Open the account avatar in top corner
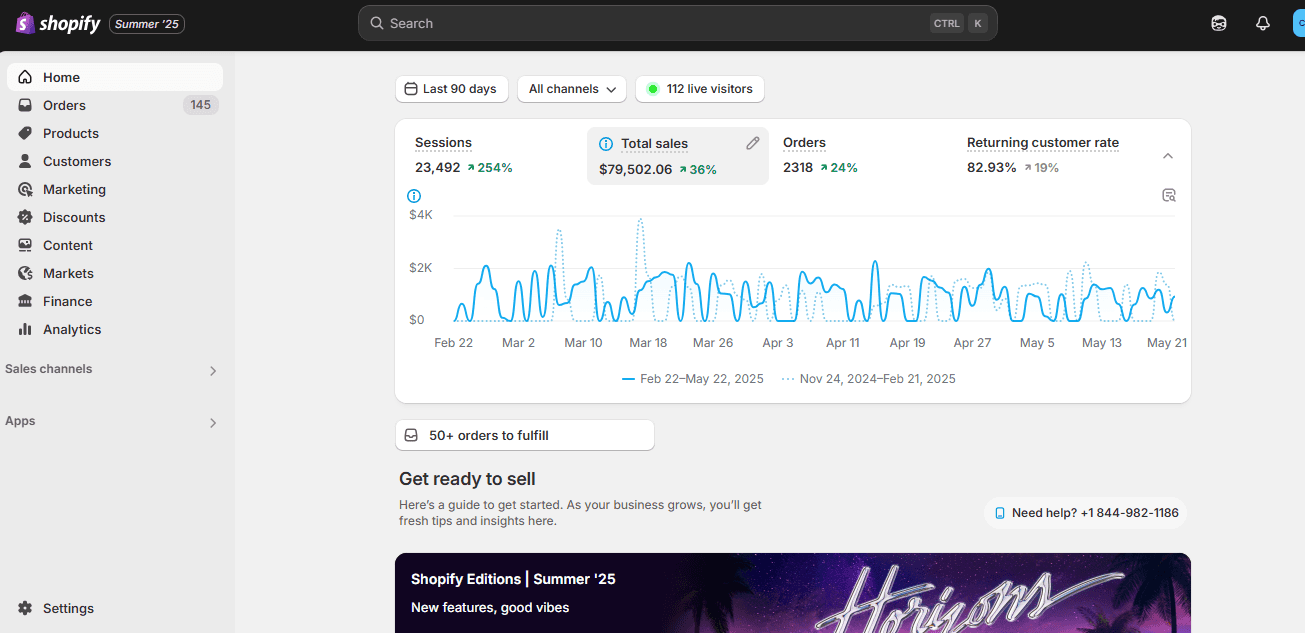Viewport: 1305px width, 633px height. pos(1299,23)
